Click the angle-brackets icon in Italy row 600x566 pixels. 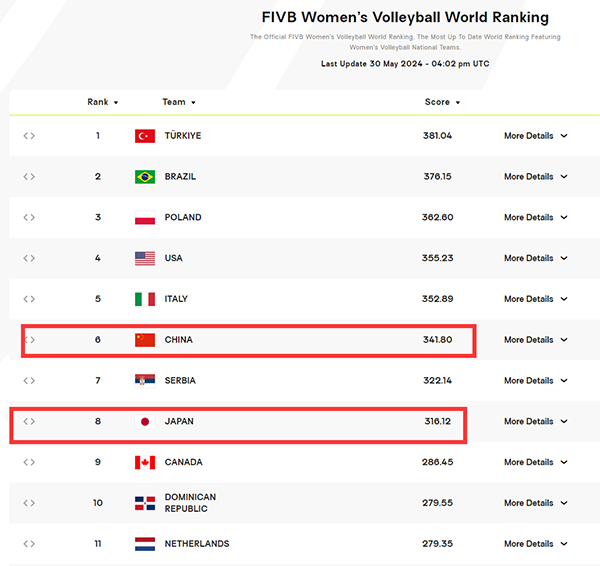coord(29,299)
